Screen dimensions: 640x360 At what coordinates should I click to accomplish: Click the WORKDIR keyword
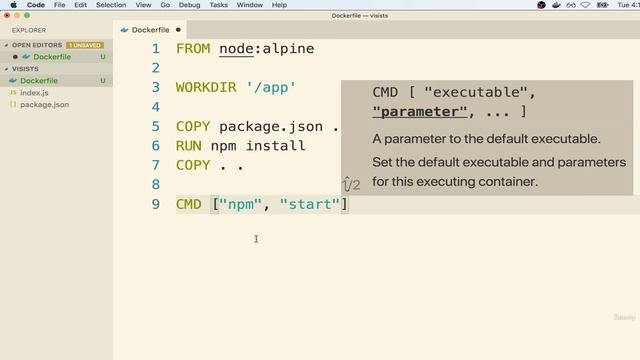click(x=206, y=87)
